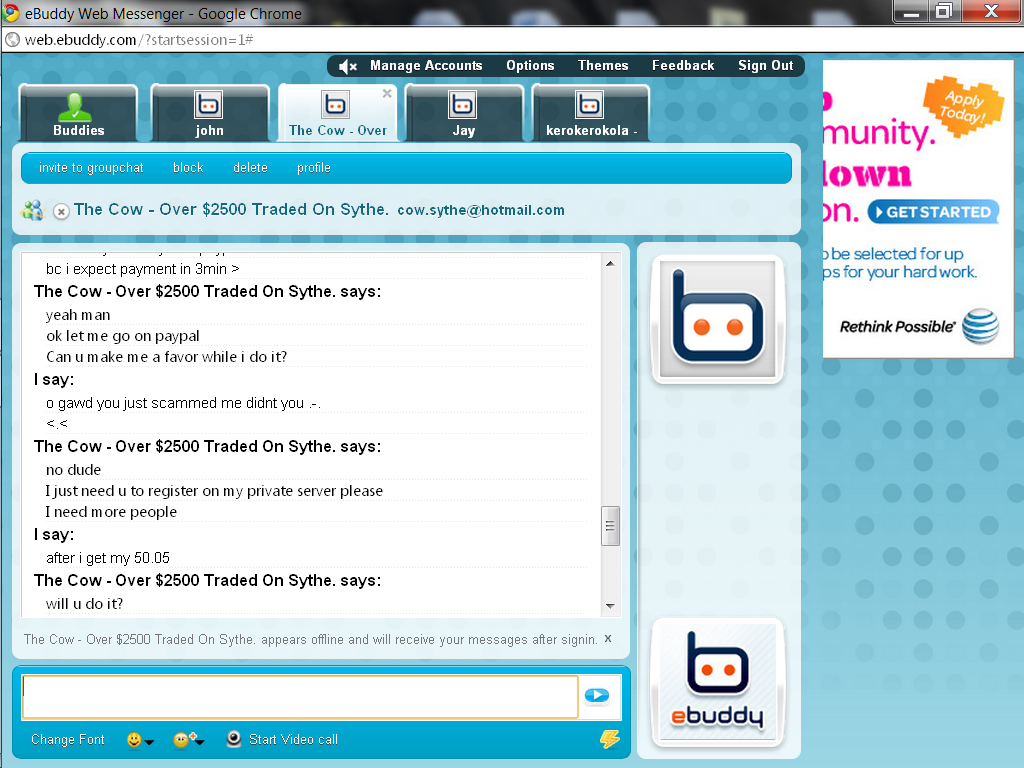This screenshot has width=1024, height=768.
Task: Click 'register on my private server' message
Action: (214, 490)
